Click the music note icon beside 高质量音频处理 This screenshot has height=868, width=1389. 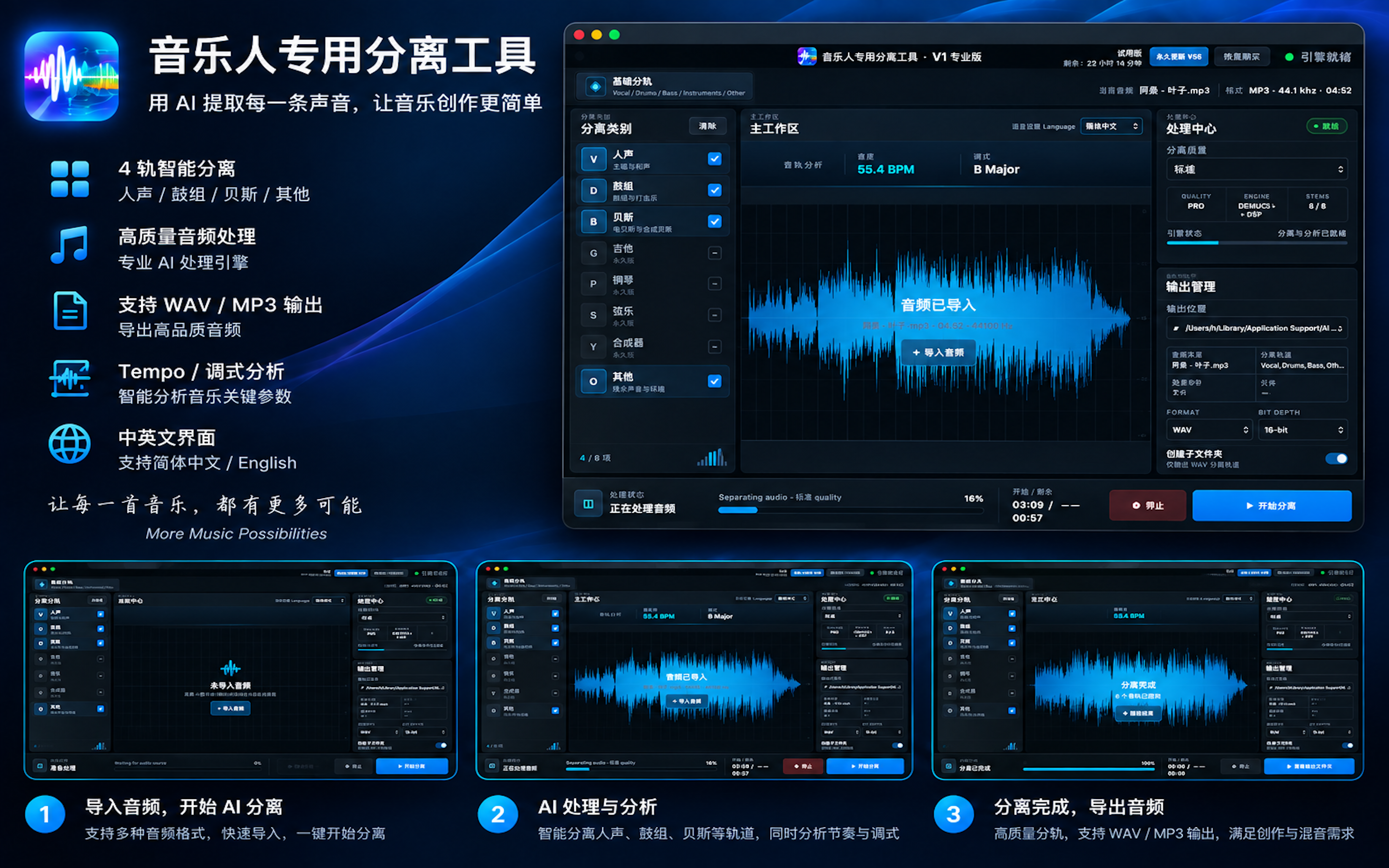(69, 244)
